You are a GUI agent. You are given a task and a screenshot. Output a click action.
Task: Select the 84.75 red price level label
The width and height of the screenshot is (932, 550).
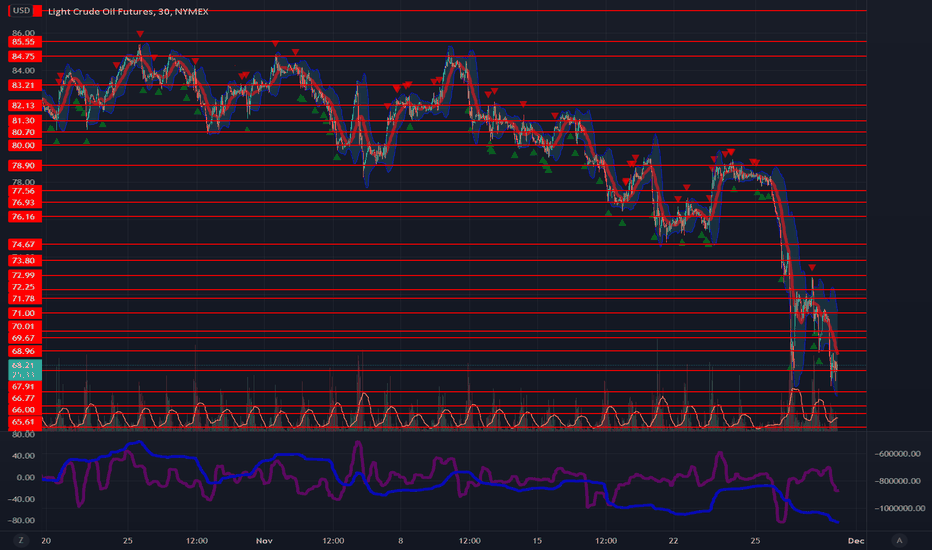24,56
